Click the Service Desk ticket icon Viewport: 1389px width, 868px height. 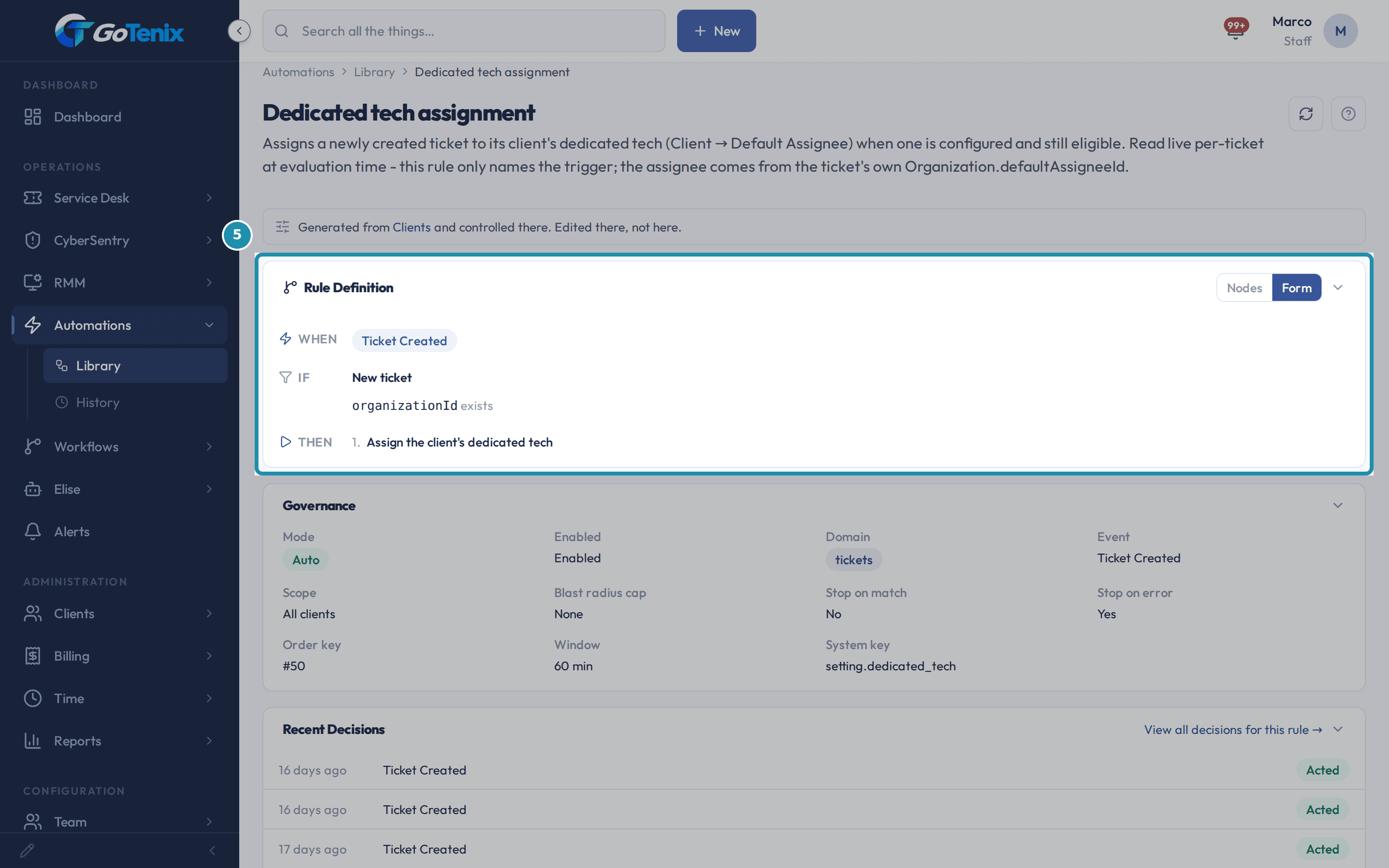pyautogui.click(x=33, y=198)
